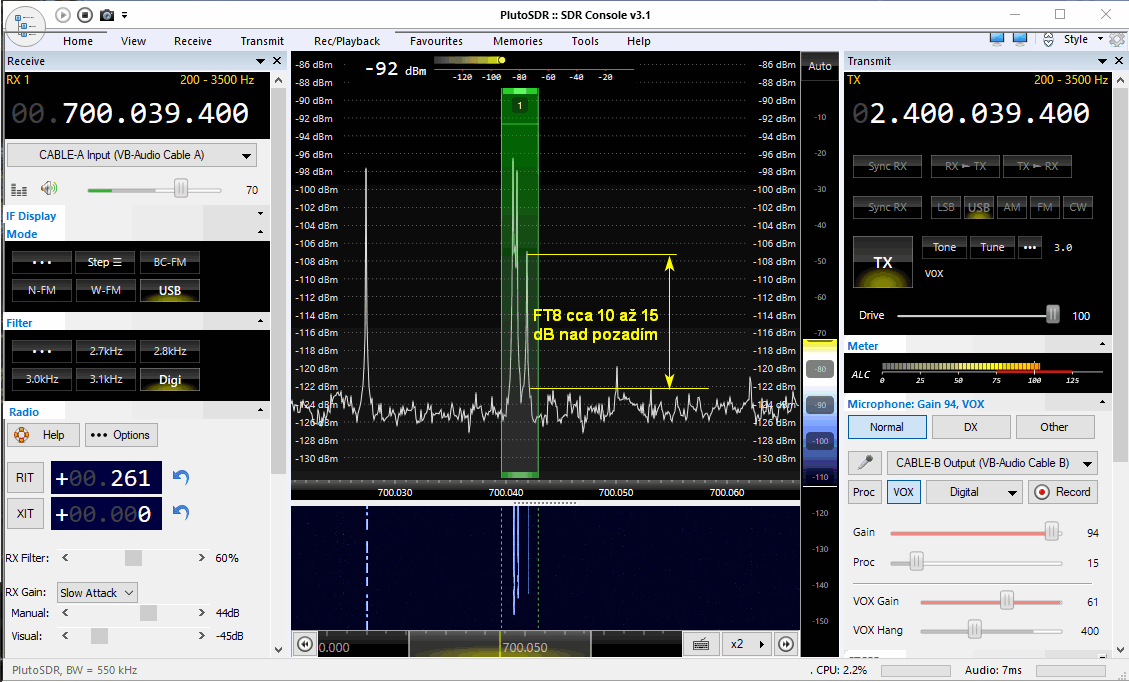Image resolution: width=1129 pixels, height=682 pixels.
Task: Reset XIT value with undo arrow
Action: (181, 513)
